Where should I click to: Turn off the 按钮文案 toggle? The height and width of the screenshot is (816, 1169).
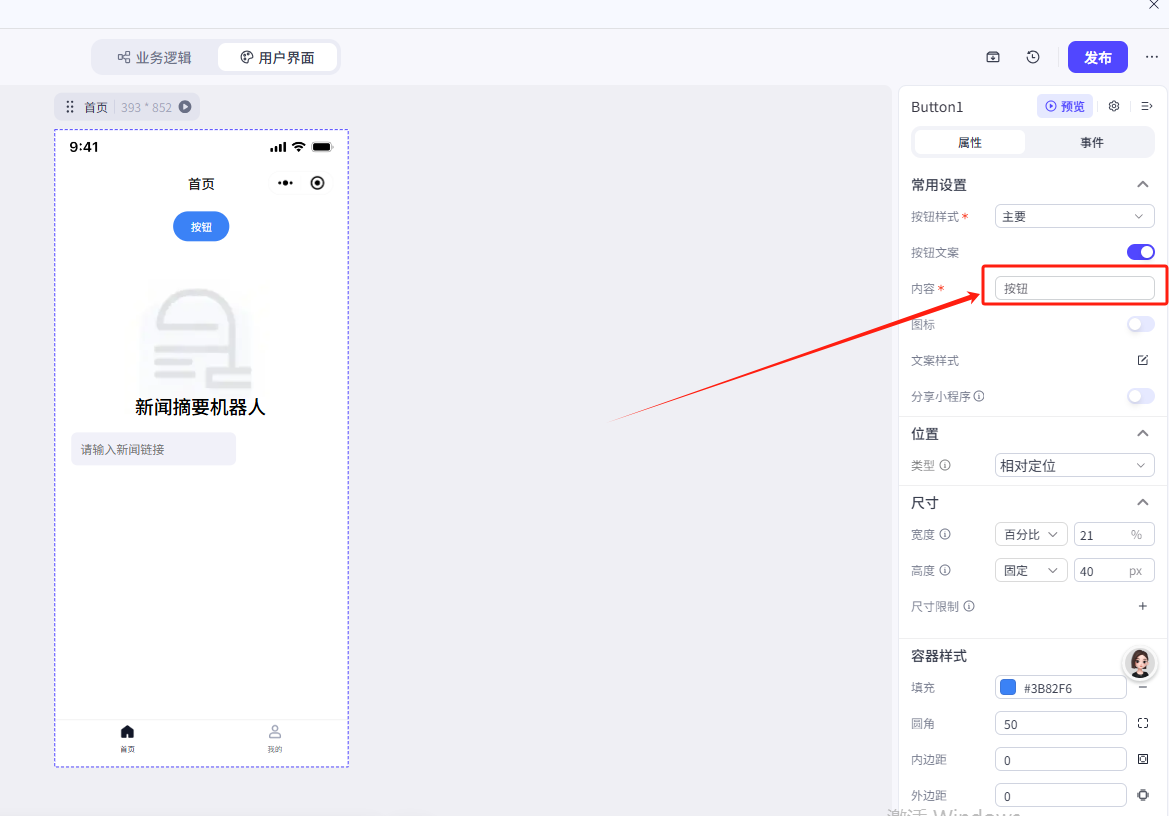(x=1140, y=252)
